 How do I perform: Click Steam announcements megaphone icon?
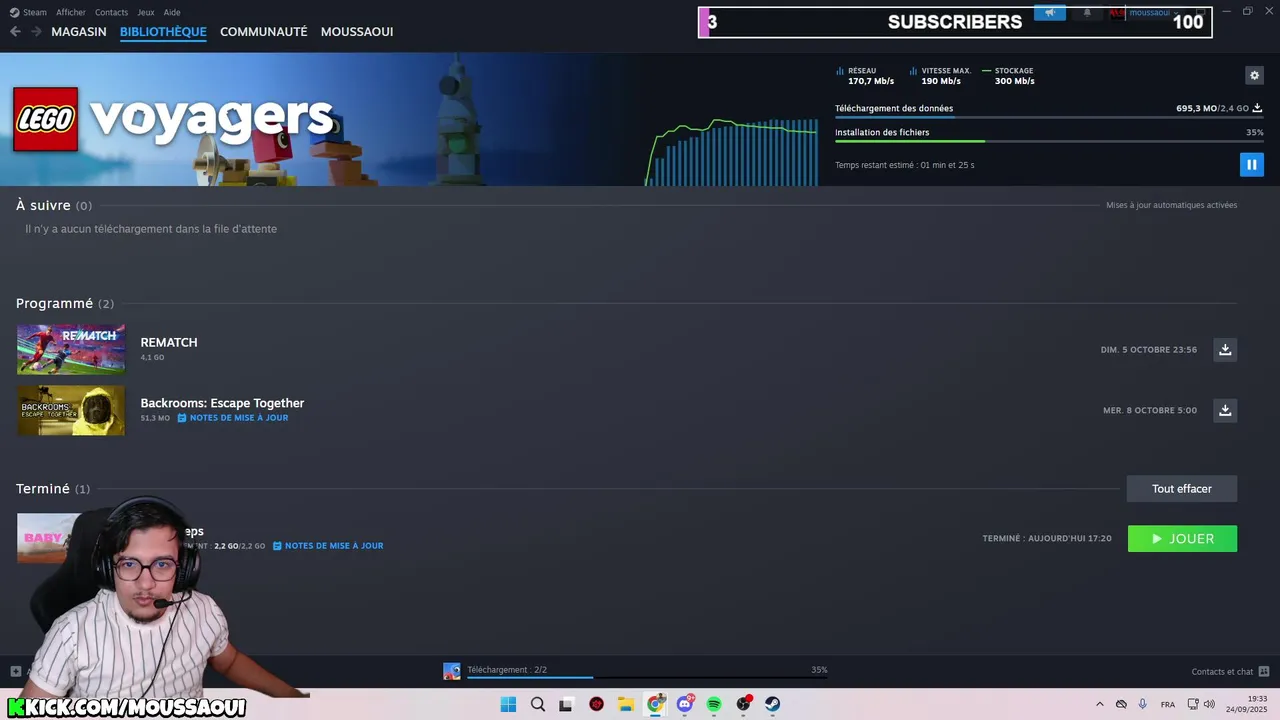[x=1050, y=13]
